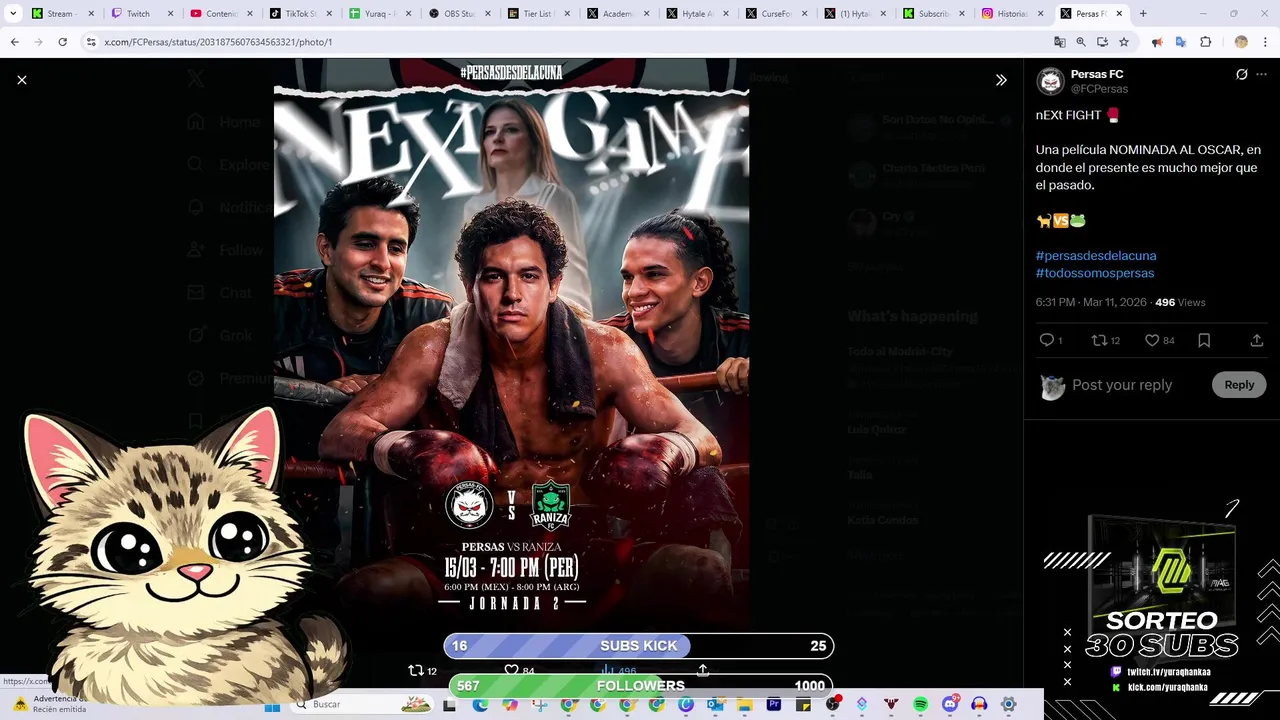
Task: Click the @FCPersas handle
Action: click(1099, 89)
